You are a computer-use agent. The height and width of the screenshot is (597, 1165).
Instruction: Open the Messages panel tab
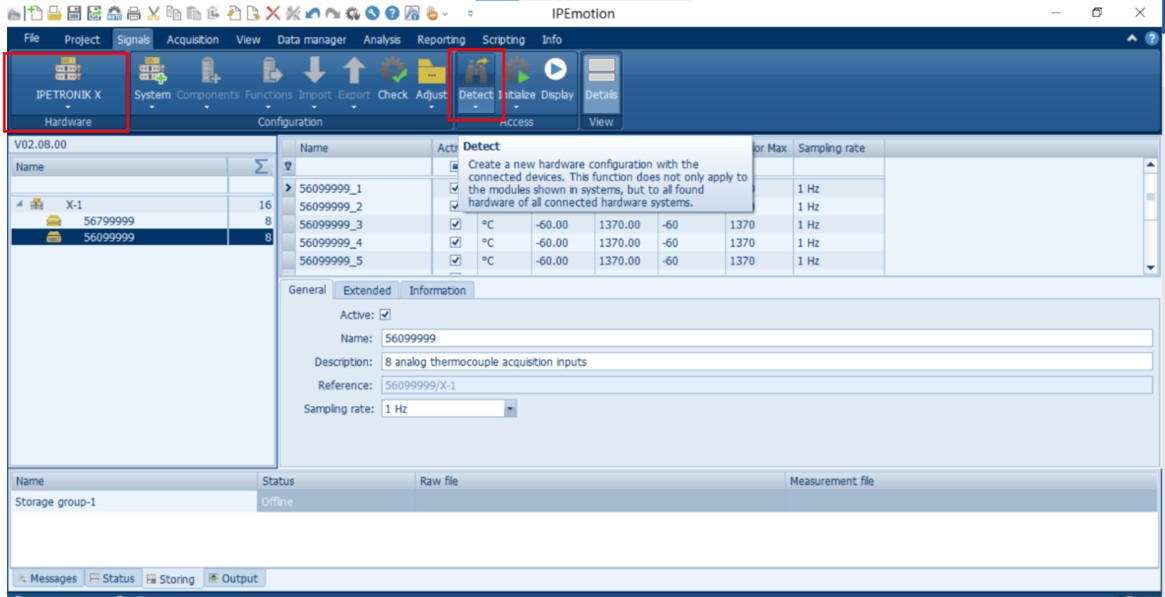pyautogui.click(x=46, y=579)
